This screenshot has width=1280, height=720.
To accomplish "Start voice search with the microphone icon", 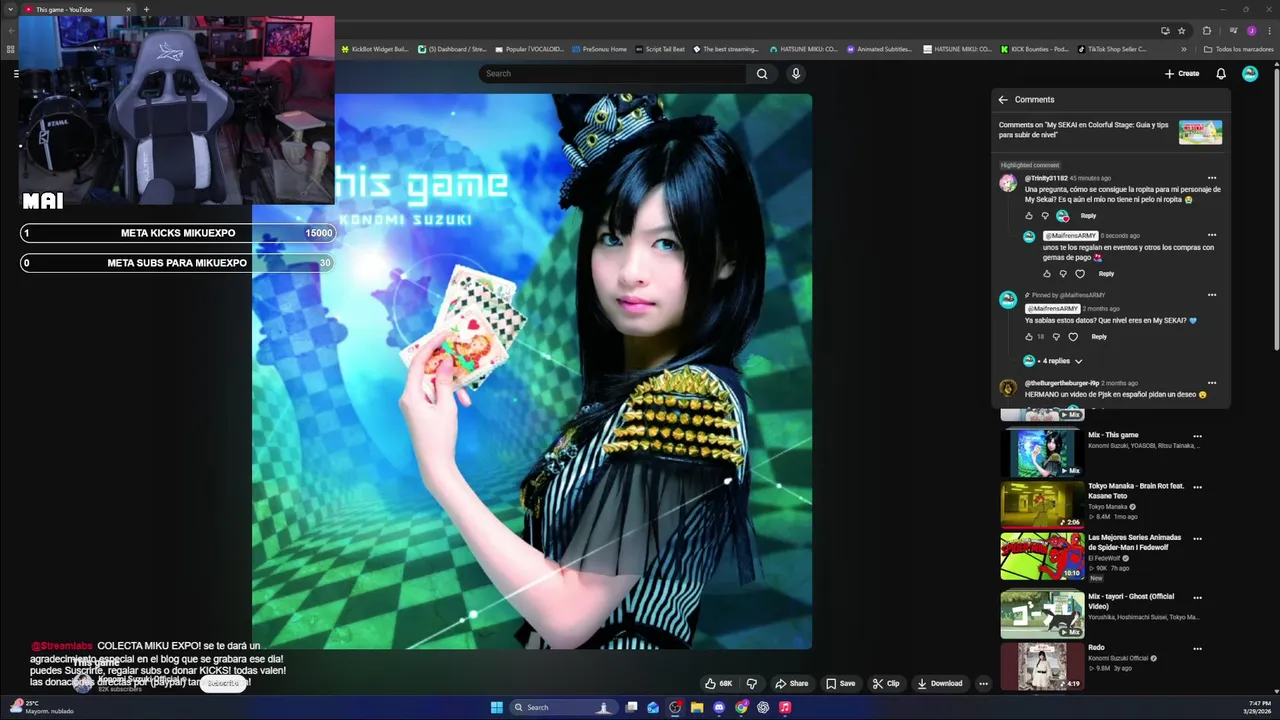I will pos(796,73).
